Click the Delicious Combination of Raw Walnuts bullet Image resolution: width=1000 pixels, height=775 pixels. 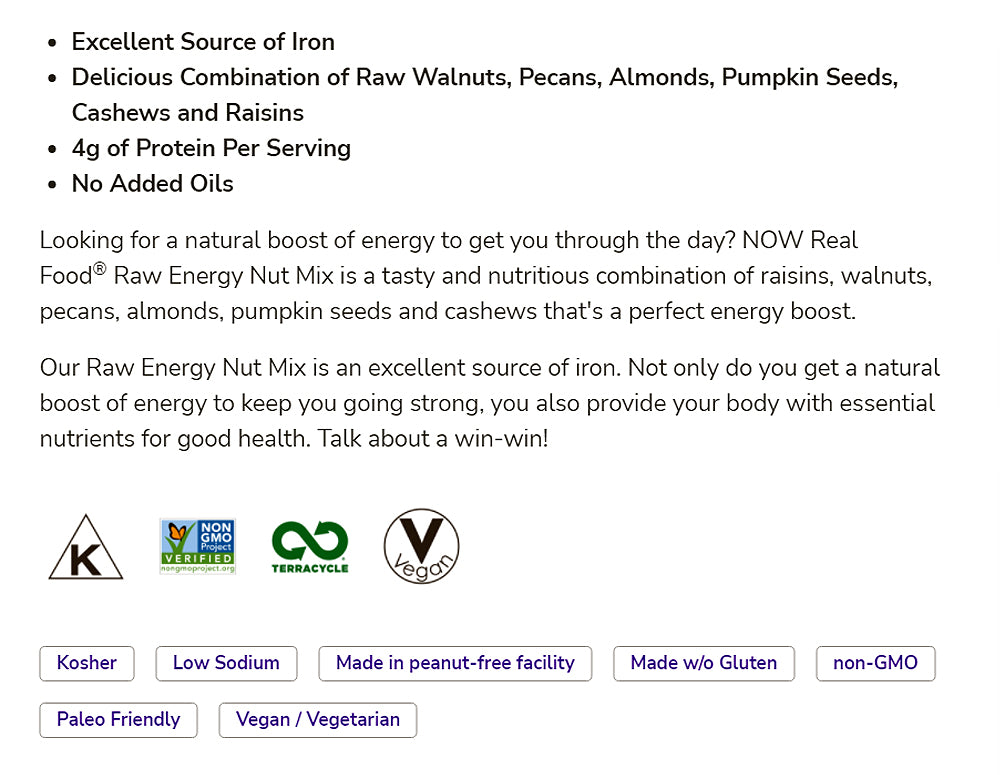pos(484,78)
